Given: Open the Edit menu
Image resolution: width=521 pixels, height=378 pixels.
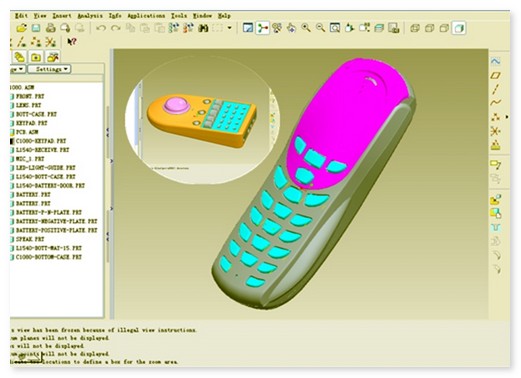Looking at the screenshot, I should 21,16.
